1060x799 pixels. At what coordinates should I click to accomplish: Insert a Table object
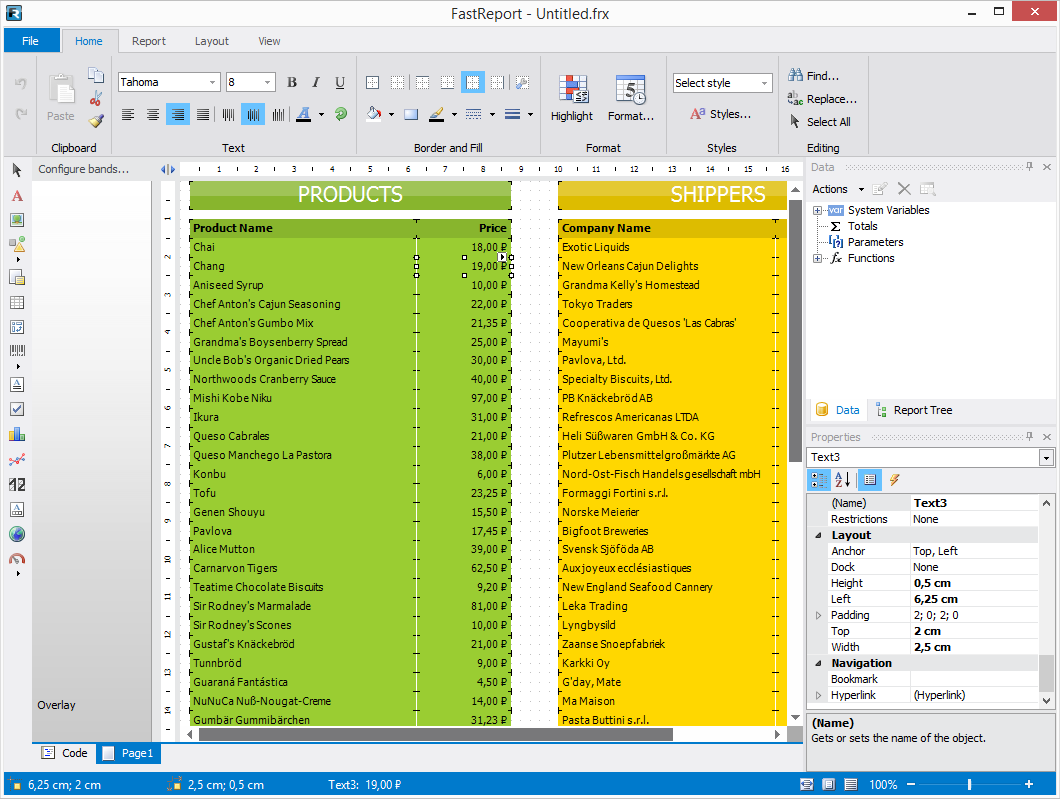[x=16, y=302]
